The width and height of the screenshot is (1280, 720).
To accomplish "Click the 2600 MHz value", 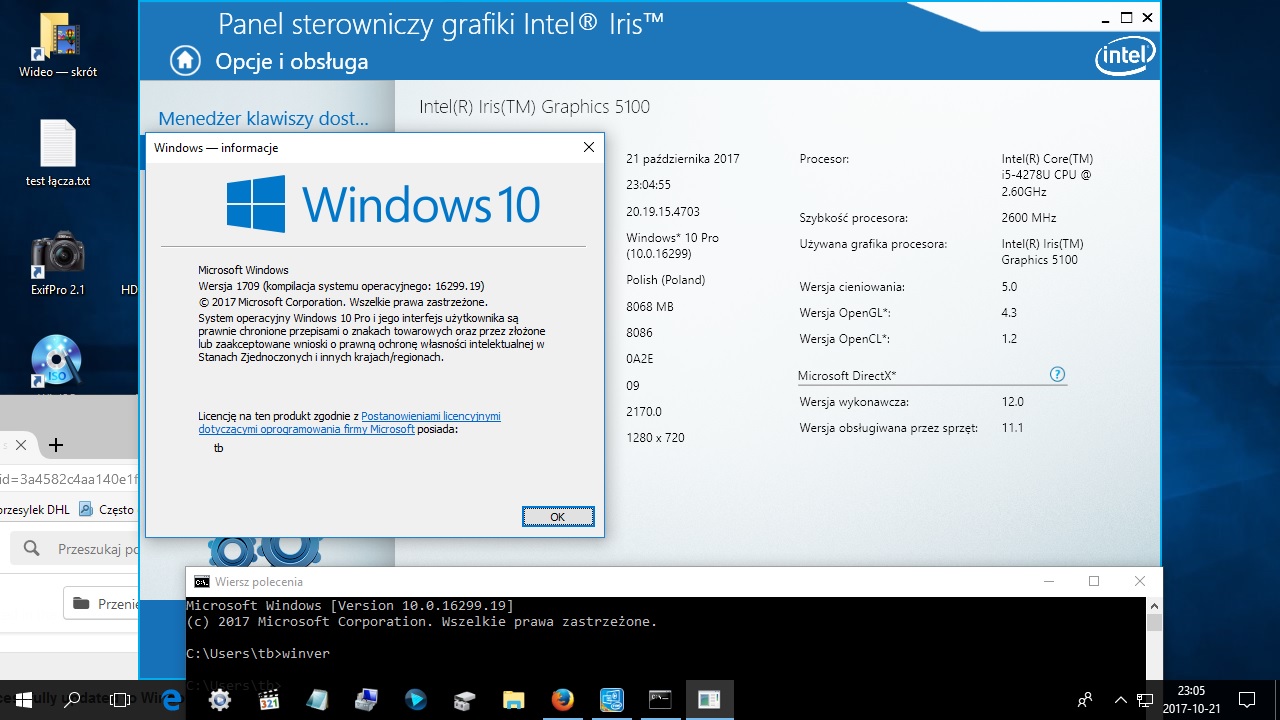I will pos(1029,218).
